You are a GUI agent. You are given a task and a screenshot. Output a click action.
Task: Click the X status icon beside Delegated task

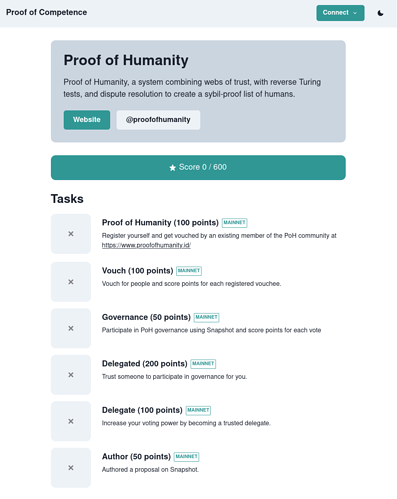coord(71,375)
